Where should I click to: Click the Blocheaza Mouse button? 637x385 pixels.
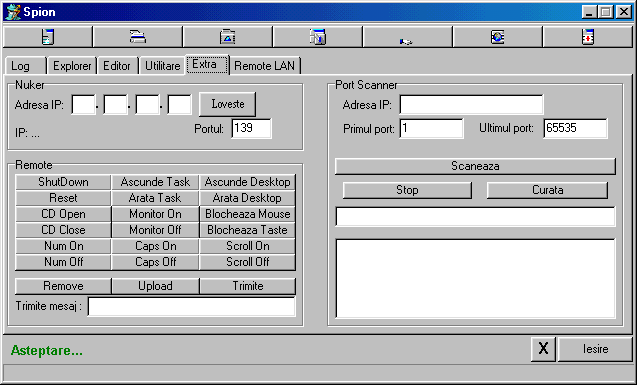247,214
